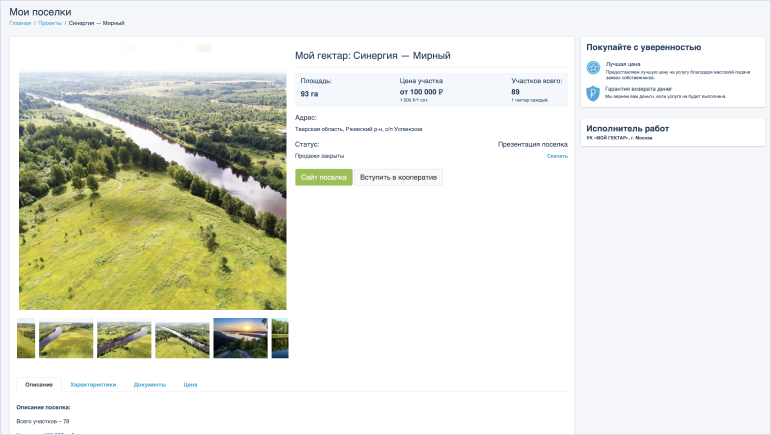Click the Исполнитель работ heading
Image resolution: width=771 pixels, height=435 pixels.
[x=627, y=129]
